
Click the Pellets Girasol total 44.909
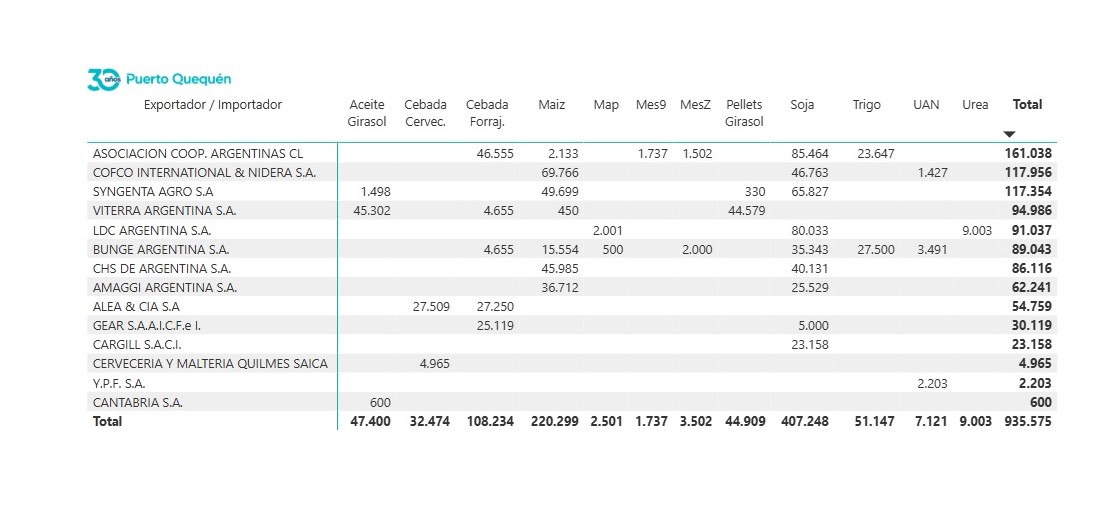click(745, 421)
